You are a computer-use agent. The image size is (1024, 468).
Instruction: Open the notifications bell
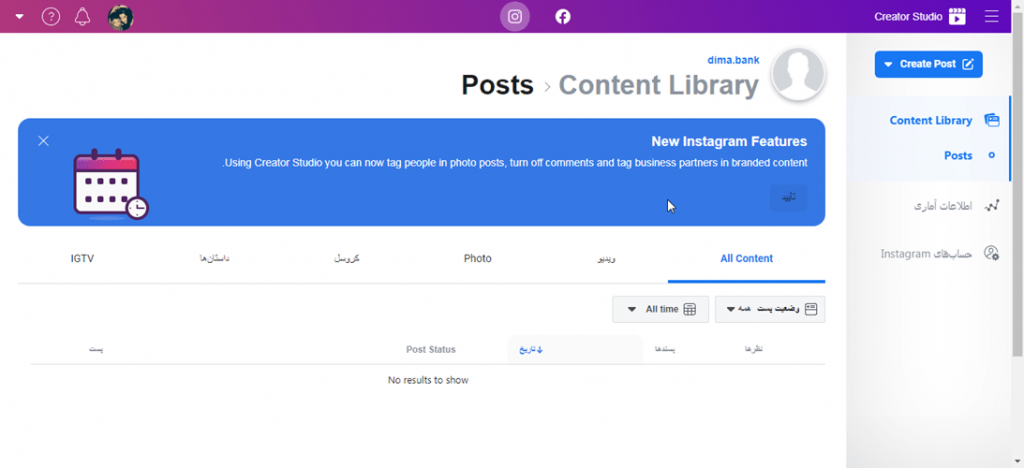point(82,16)
